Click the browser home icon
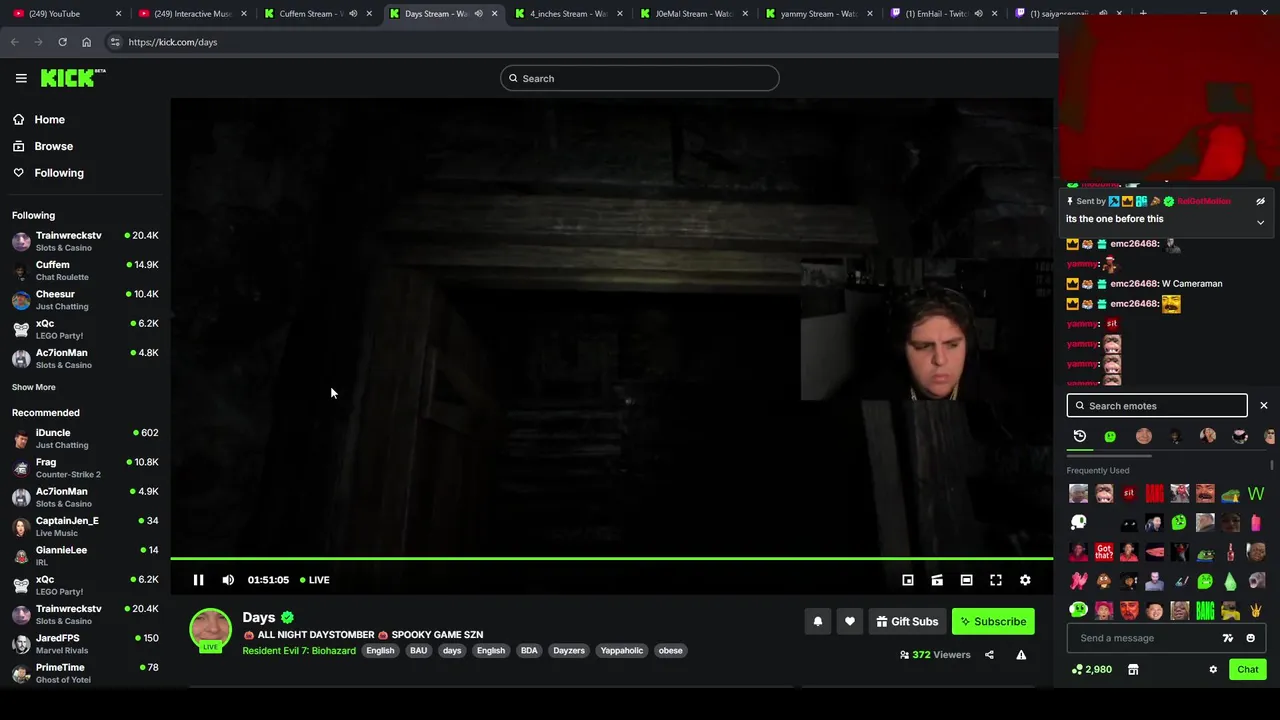This screenshot has height=720, width=1280. pyautogui.click(x=86, y=42)
